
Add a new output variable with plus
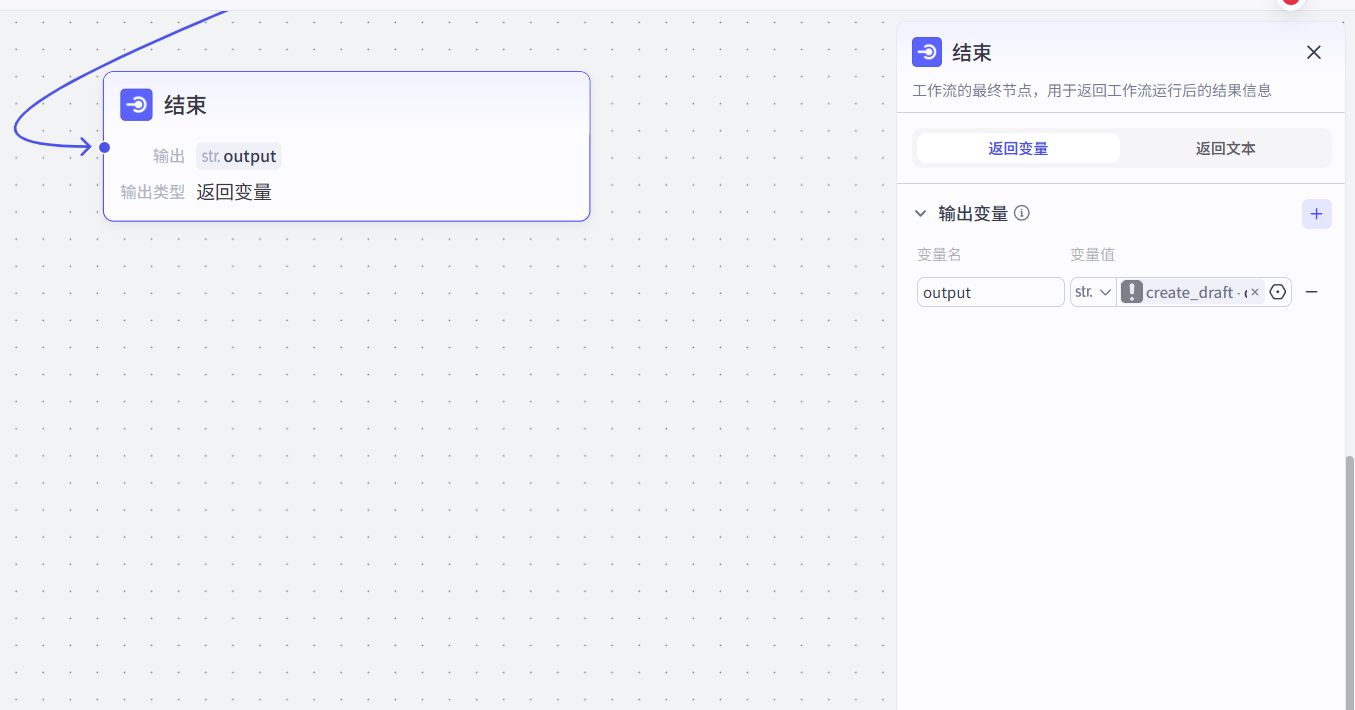tap(1316, 214)
